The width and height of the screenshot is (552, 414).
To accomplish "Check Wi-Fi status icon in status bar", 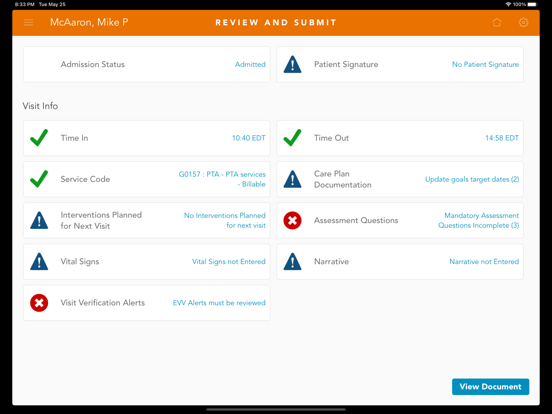I will [x=508, y=4].
